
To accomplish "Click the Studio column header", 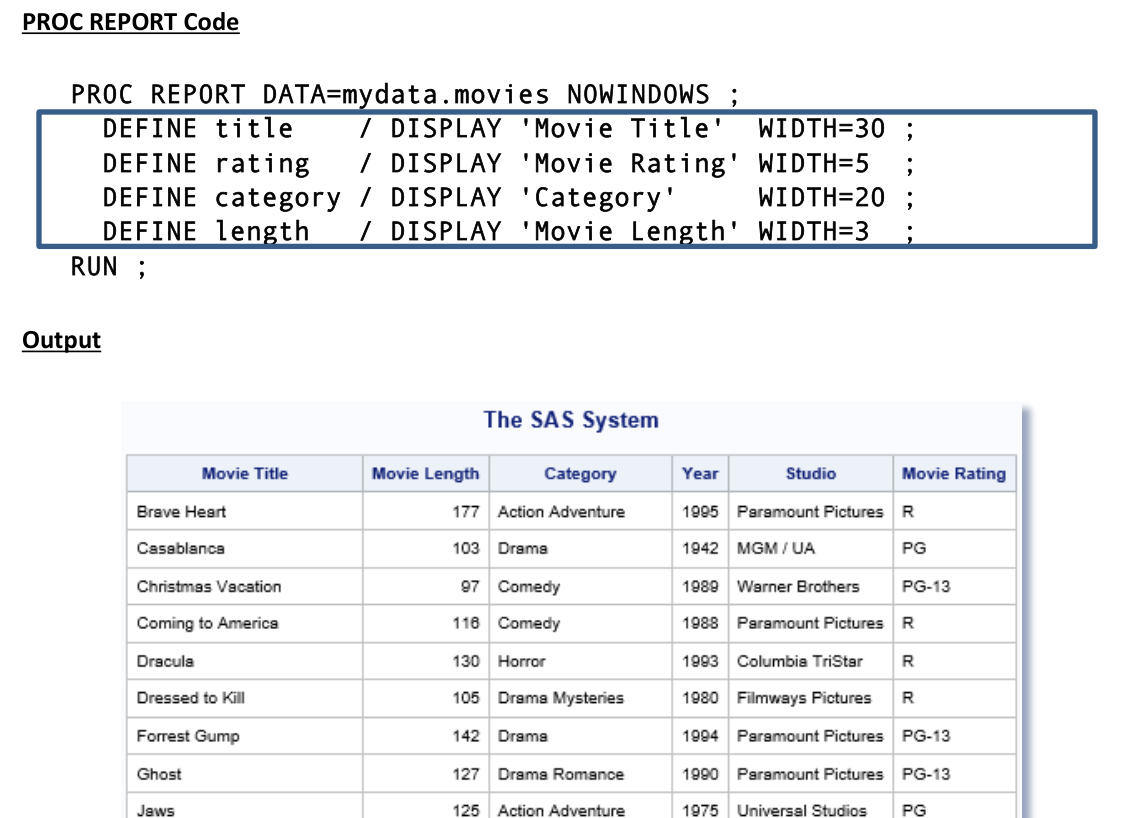I will (810, 474).
